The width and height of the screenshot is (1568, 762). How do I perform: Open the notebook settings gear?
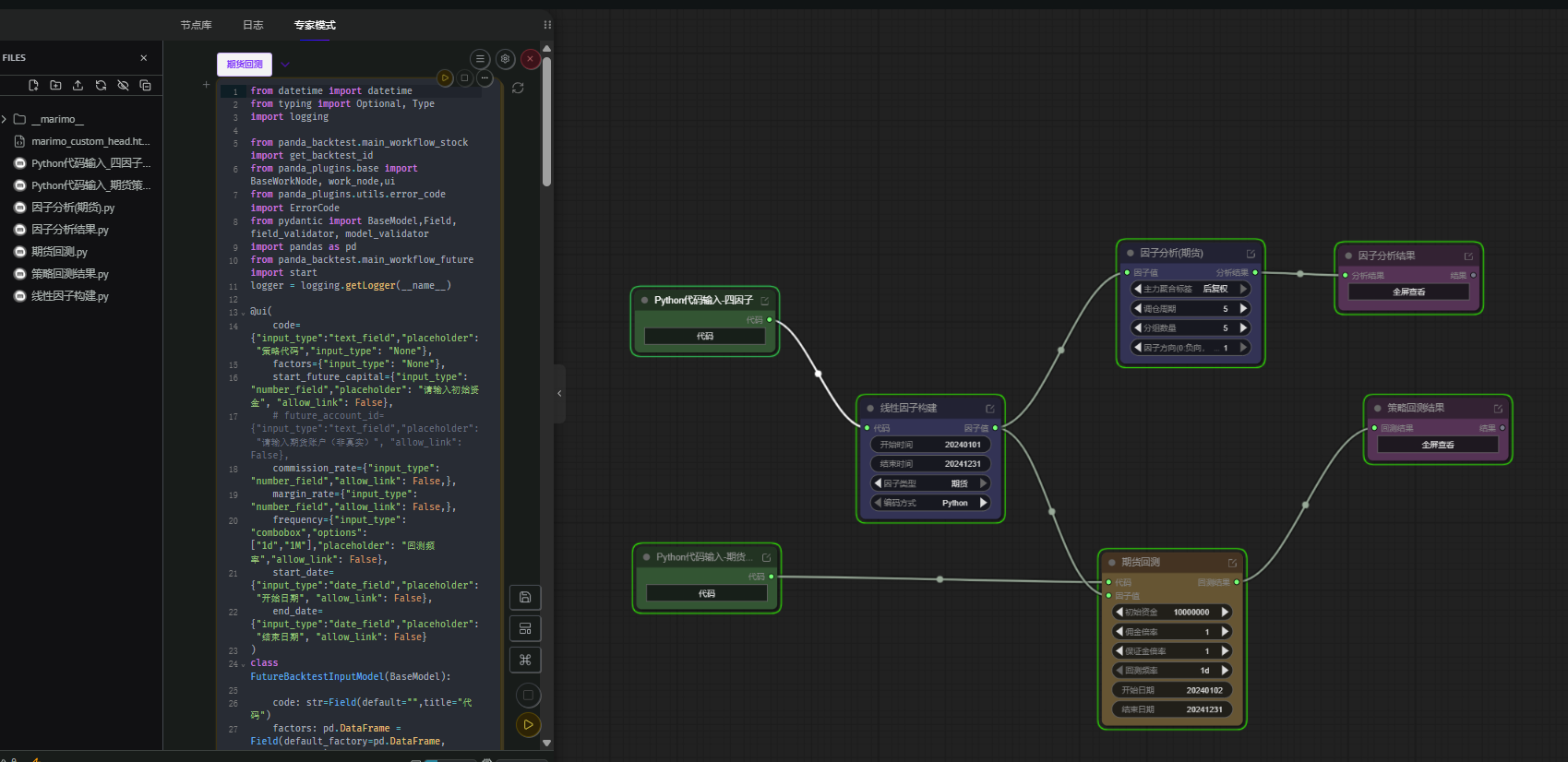[505, 59]
